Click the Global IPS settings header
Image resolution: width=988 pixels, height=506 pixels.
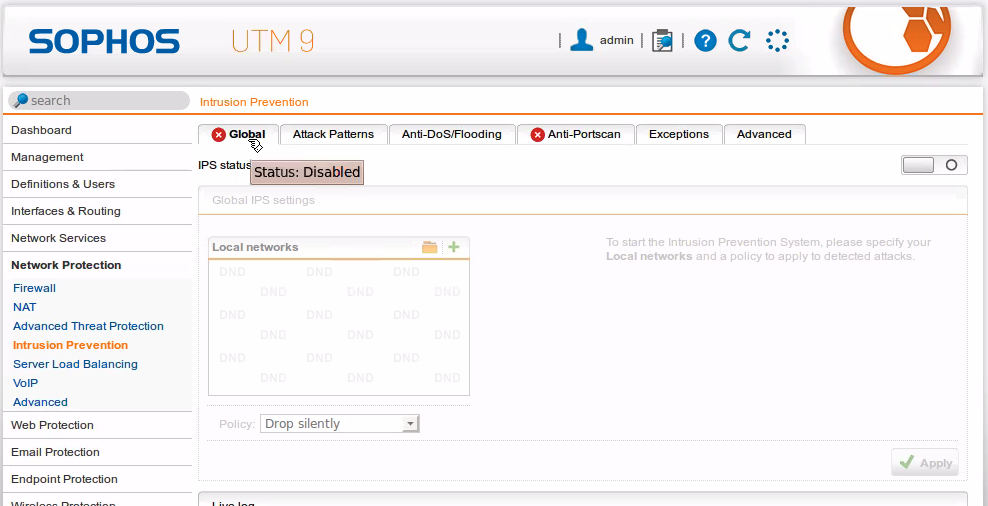click(583, 200)
